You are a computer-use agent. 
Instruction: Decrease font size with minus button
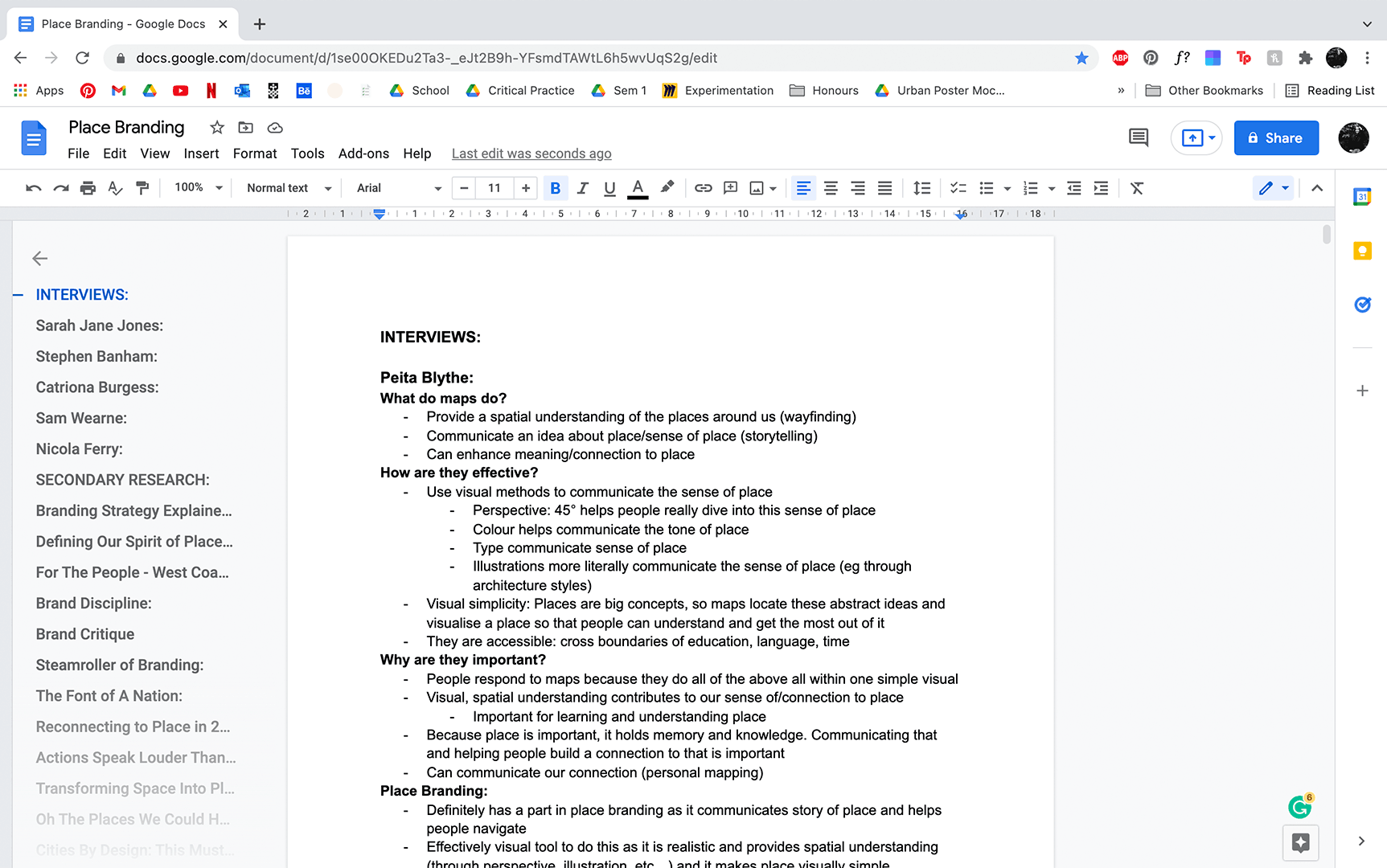464,188
